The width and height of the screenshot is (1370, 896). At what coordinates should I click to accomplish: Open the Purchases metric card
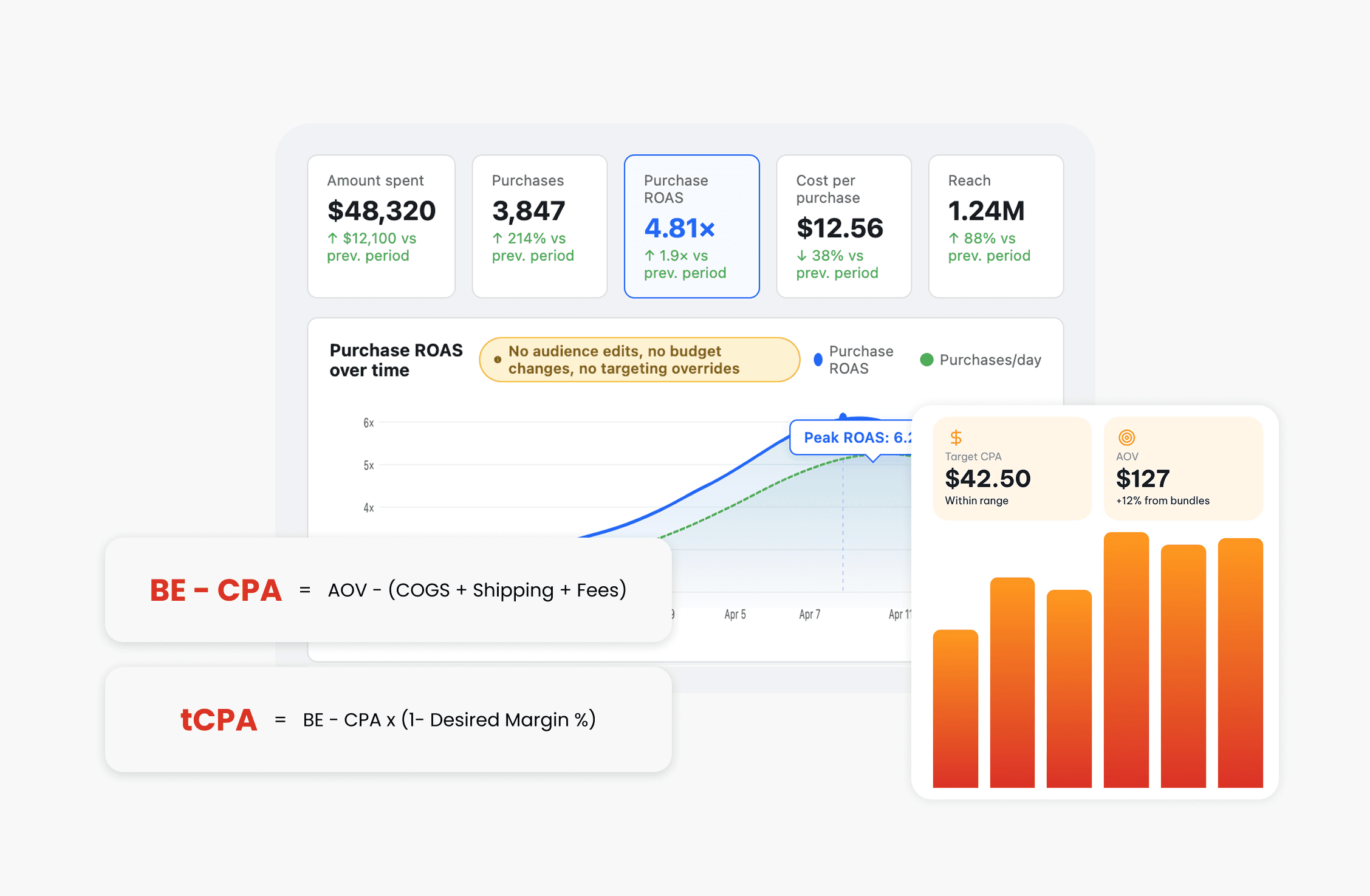[x=539, y=226]
